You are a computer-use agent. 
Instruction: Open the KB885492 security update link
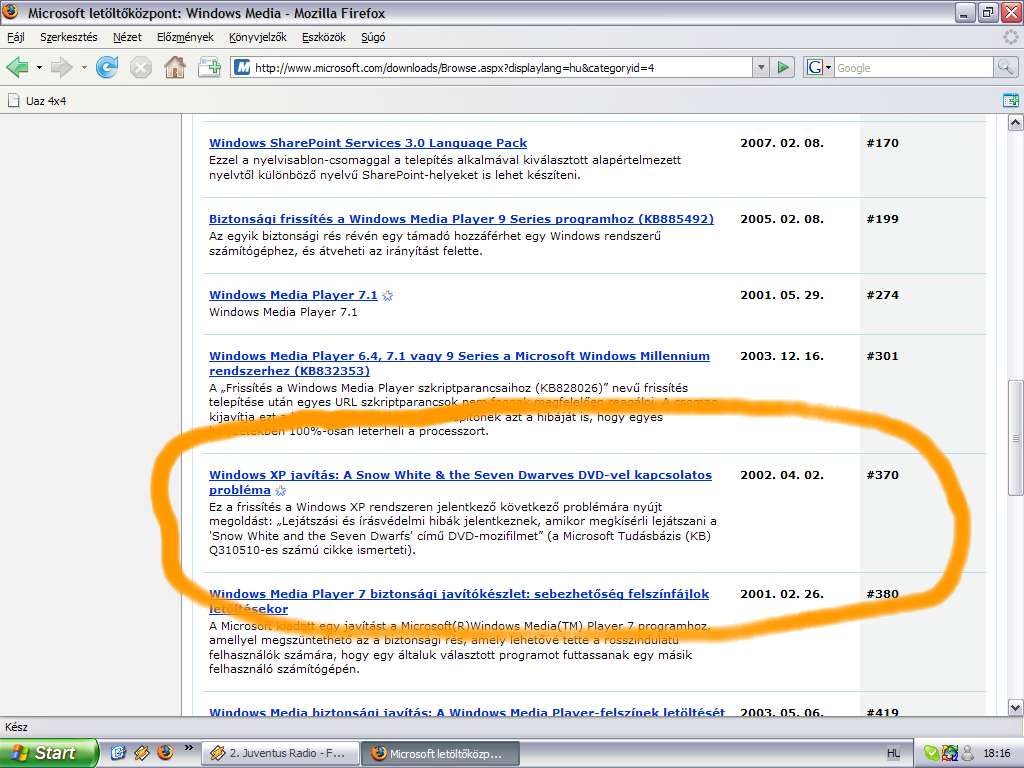click(x=461, y=219)
